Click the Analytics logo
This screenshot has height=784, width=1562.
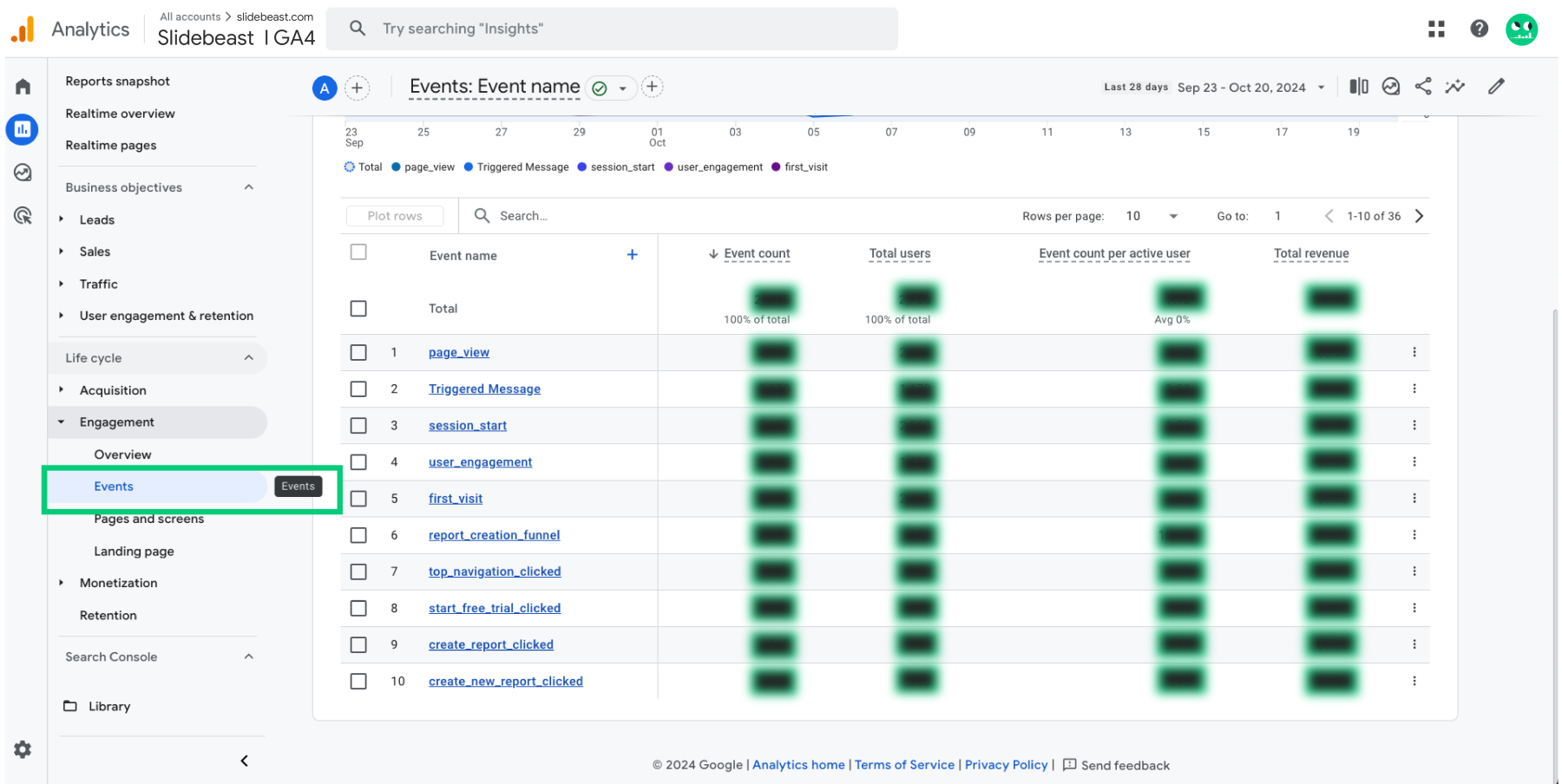click(70, 29)
